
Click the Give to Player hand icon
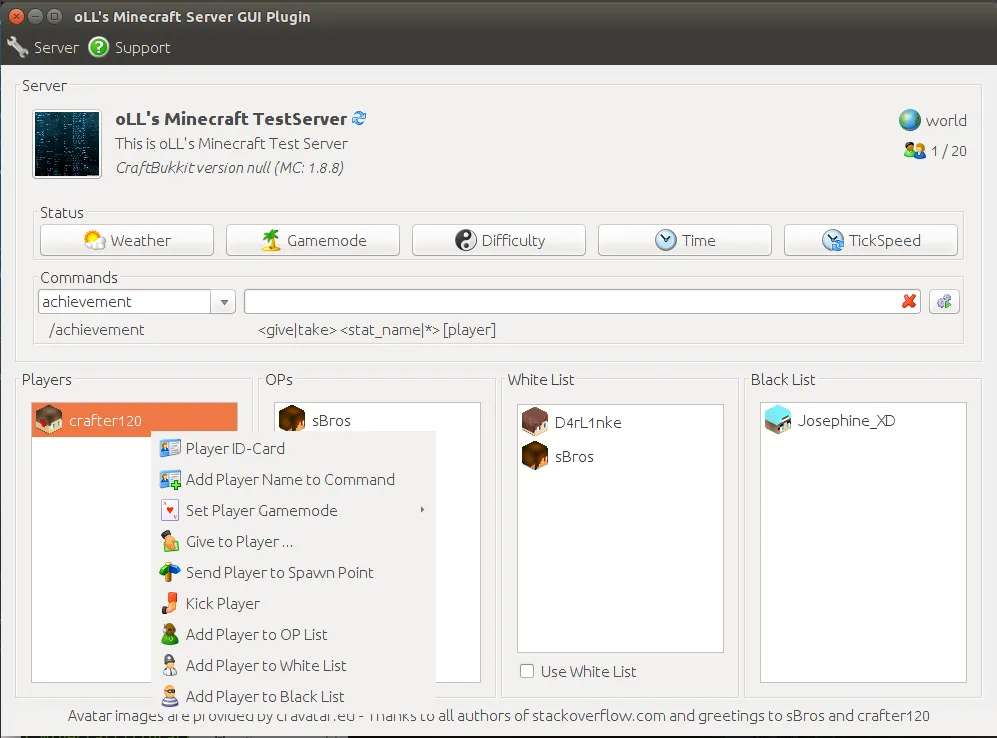(170, 542)
